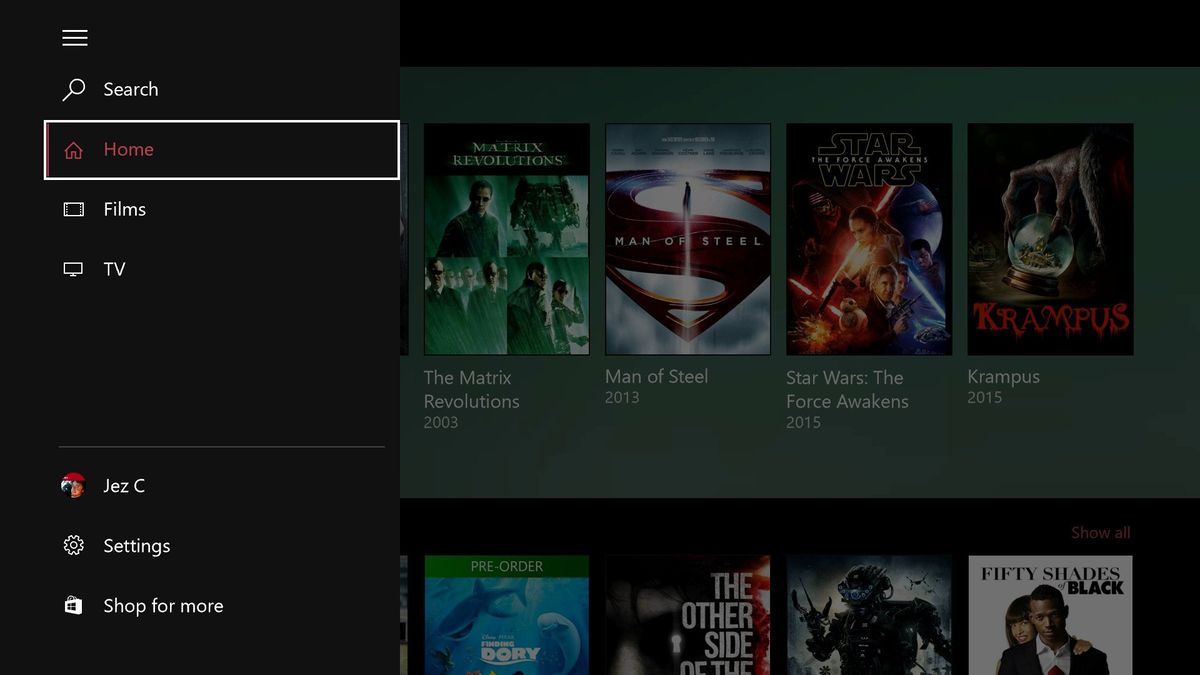The image size is (1200, 675).
Task: Open The Matrix Revolutions poster
Action: click(x=506, y=239)
